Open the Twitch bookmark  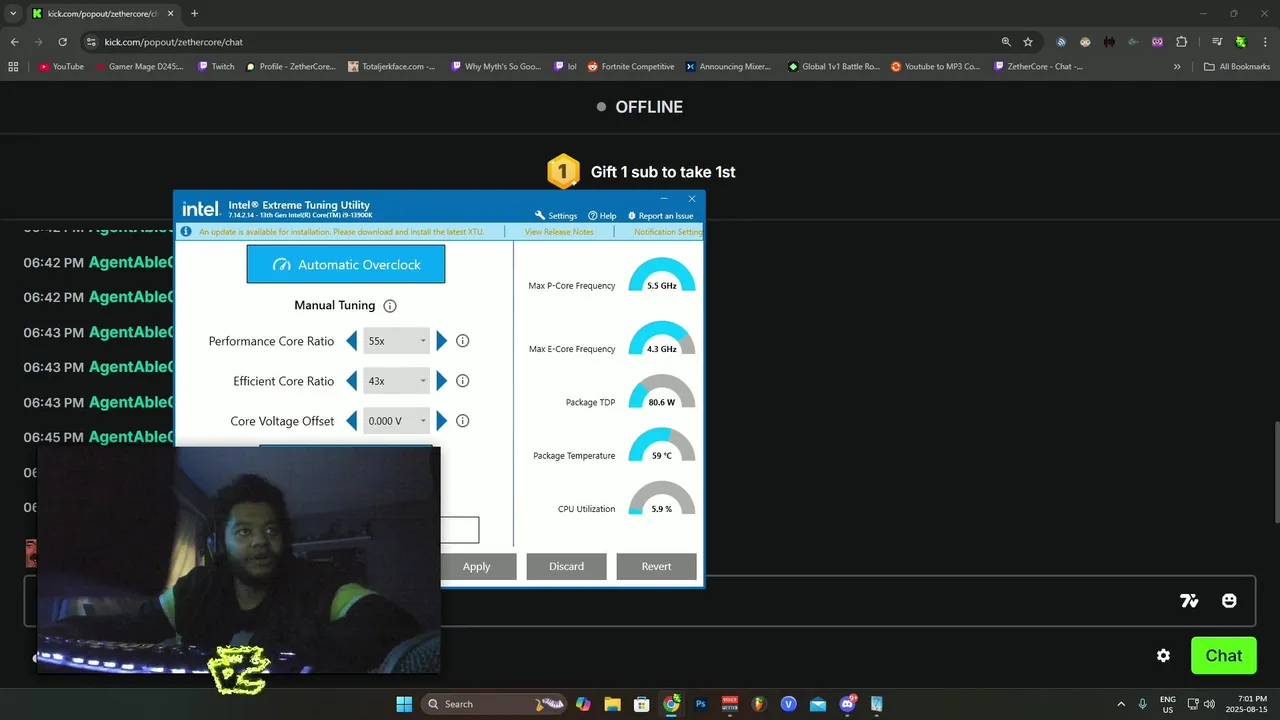(x=216, y=67)
